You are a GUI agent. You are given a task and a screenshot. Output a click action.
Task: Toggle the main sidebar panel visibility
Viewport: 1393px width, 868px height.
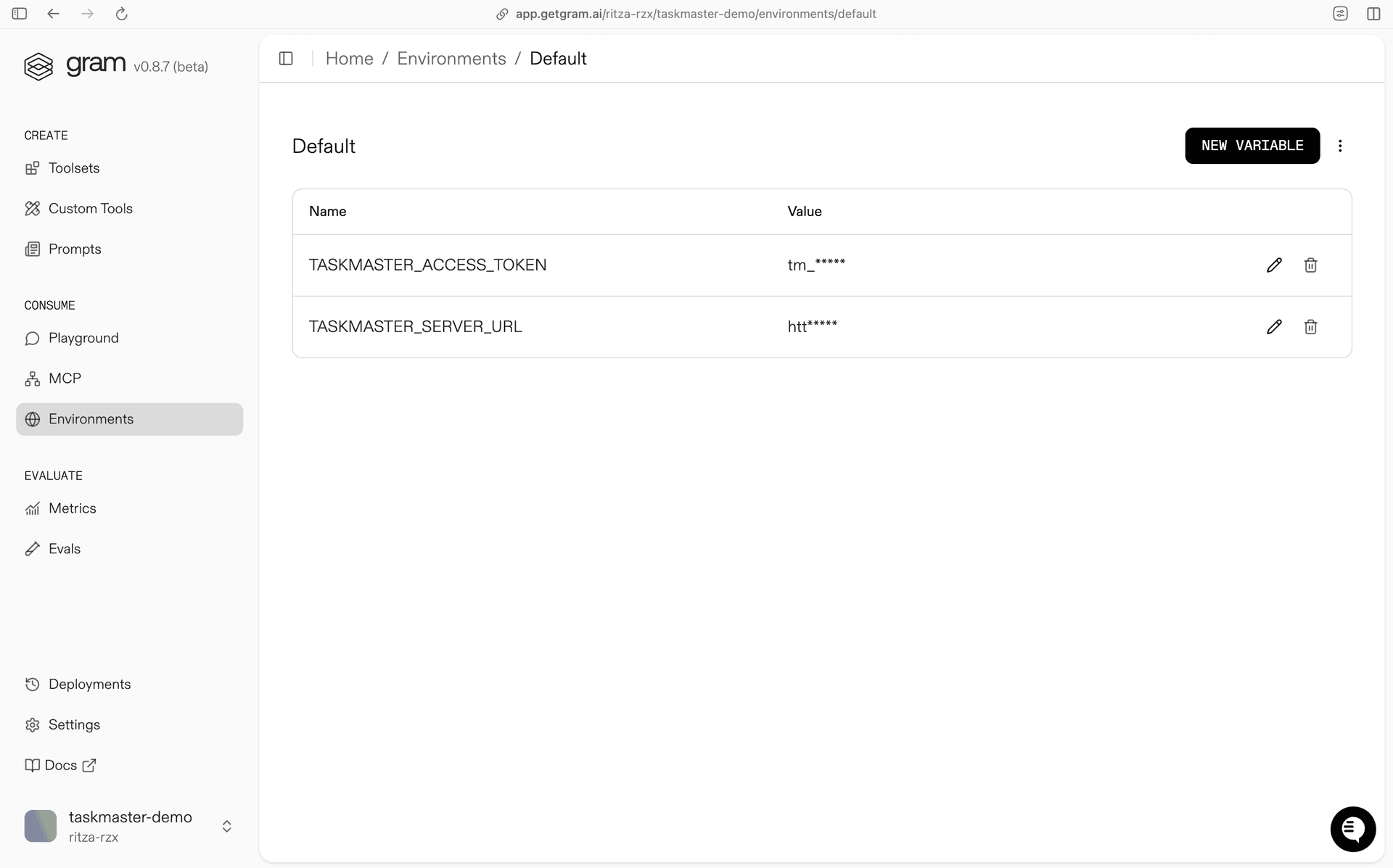tap(20, 14)
